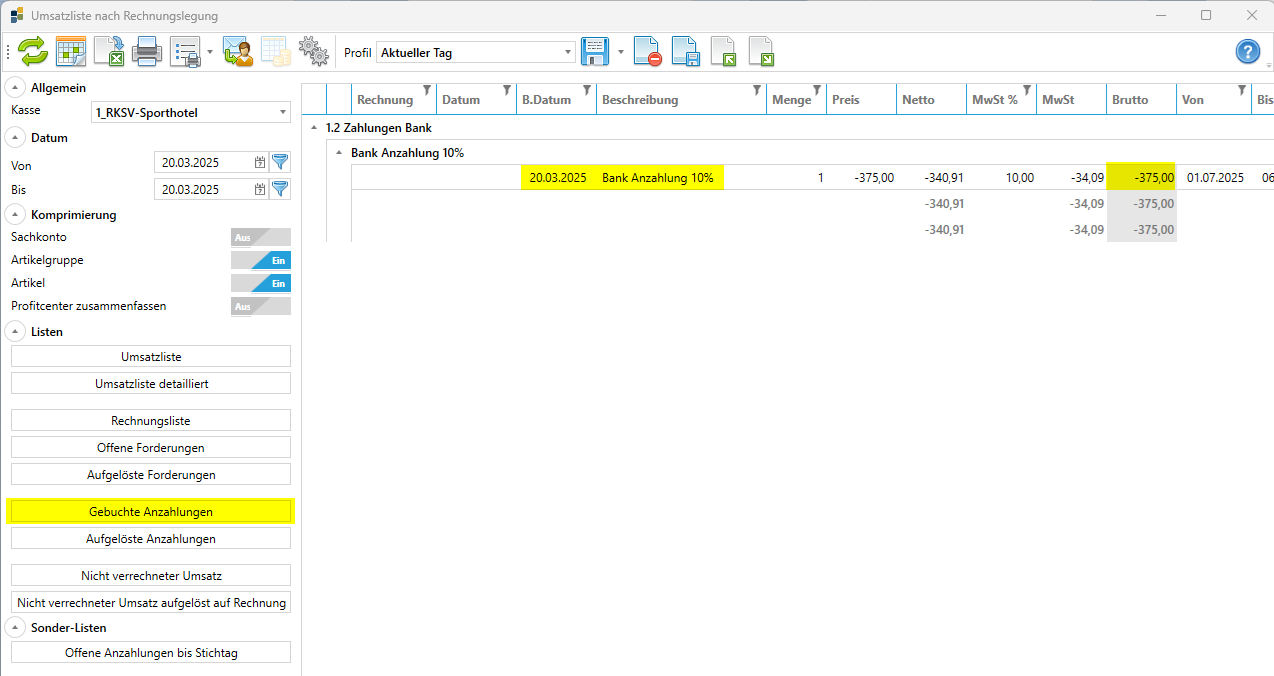
Task: Export the list to Excel
Action: (x=109, y=51)
